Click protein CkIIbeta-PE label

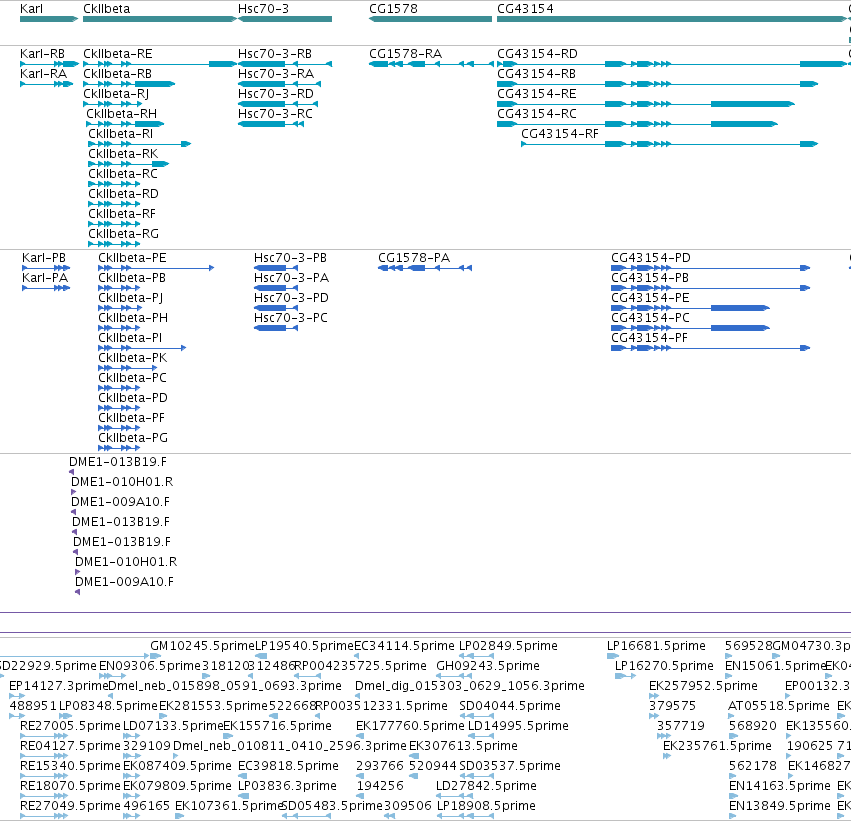pyautogui.click(x=132, y=258)
